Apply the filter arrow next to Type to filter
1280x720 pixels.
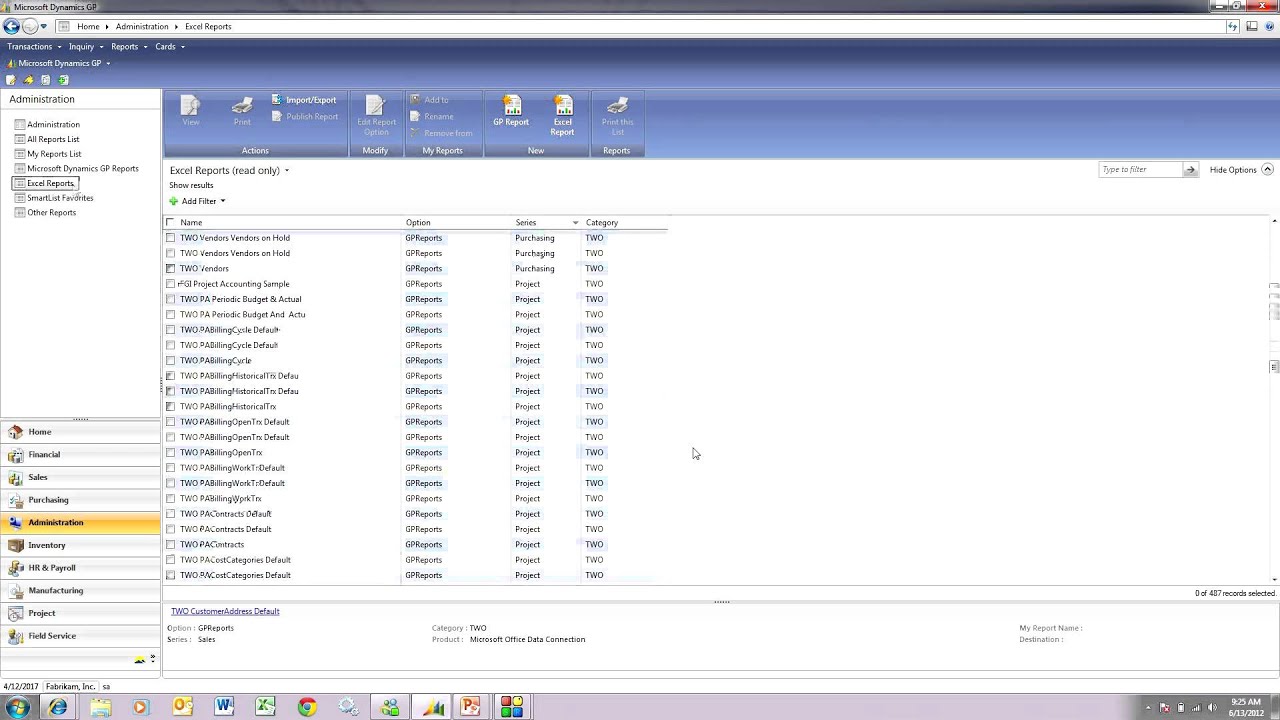(1190, 170)
